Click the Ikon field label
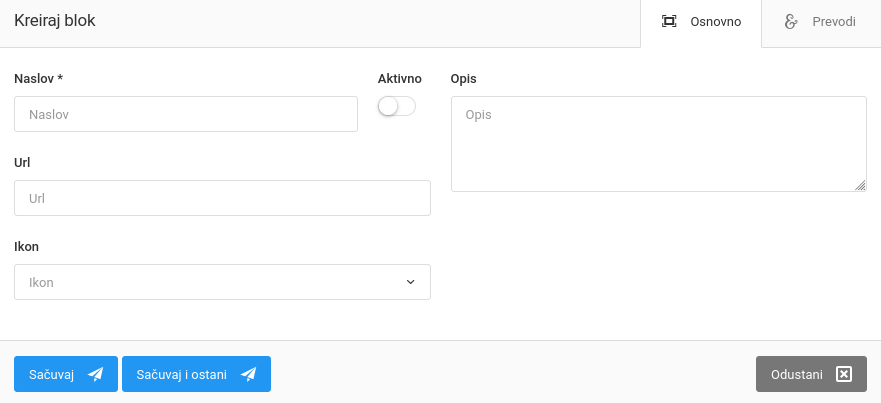The image size is (881, 403). 27,246
